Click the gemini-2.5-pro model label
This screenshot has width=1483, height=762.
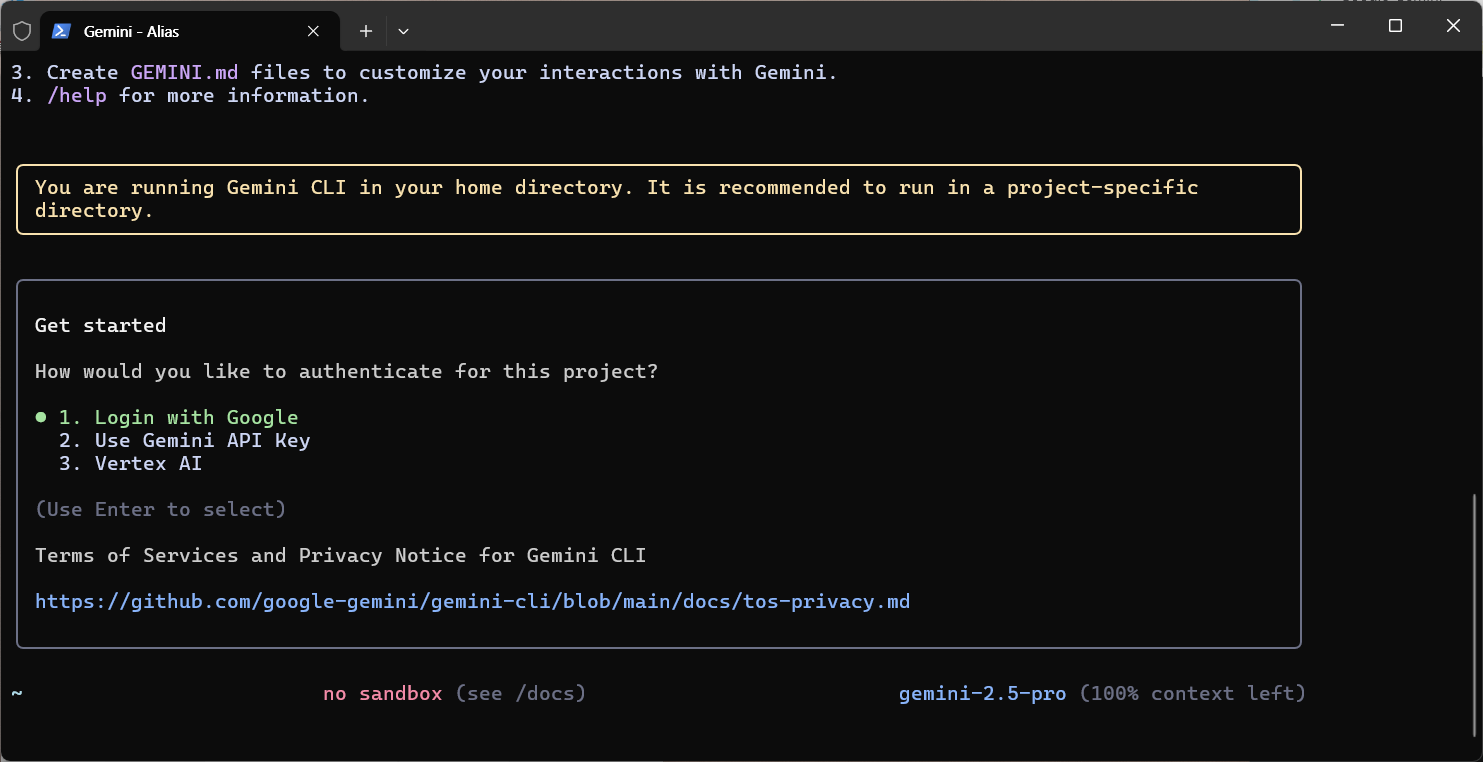tap(982, 693)
